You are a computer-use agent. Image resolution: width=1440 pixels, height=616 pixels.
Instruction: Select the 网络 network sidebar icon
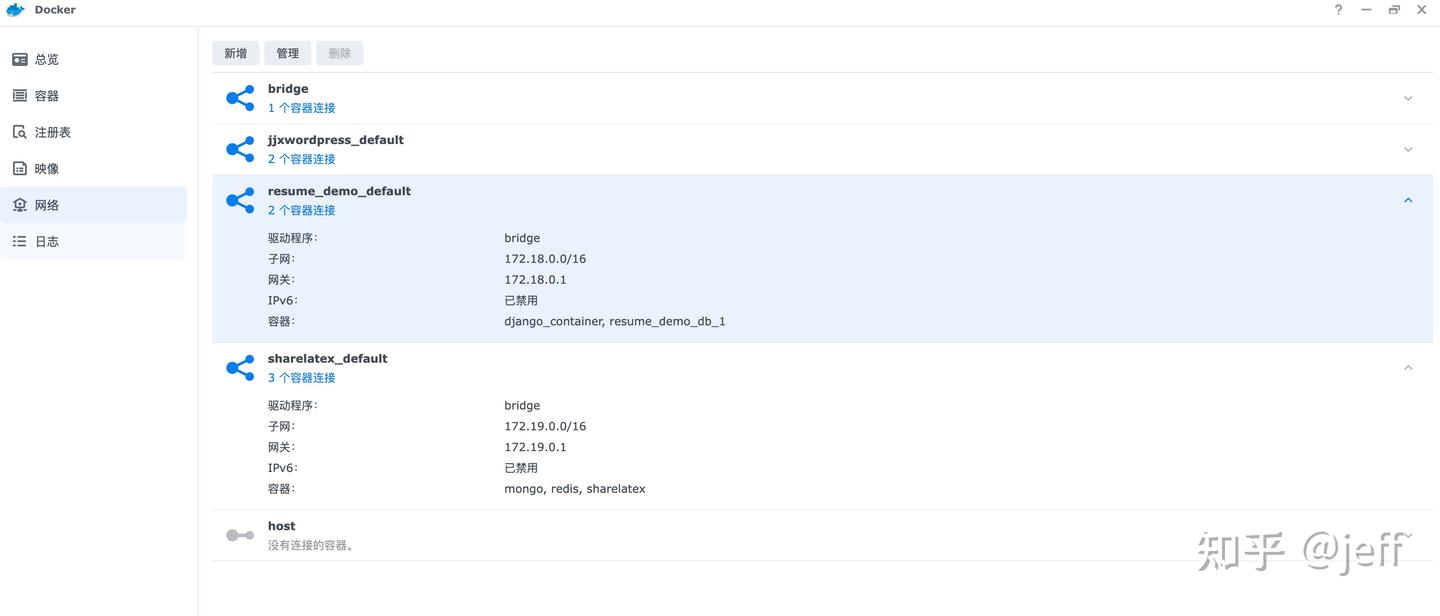tap(20, 204)
